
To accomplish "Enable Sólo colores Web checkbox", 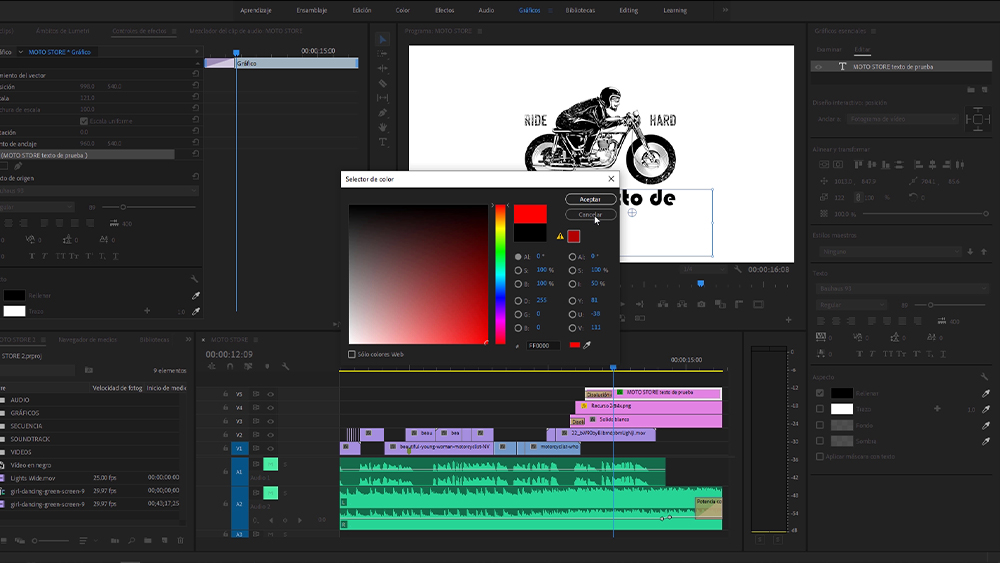I will (x=351, y=355).
